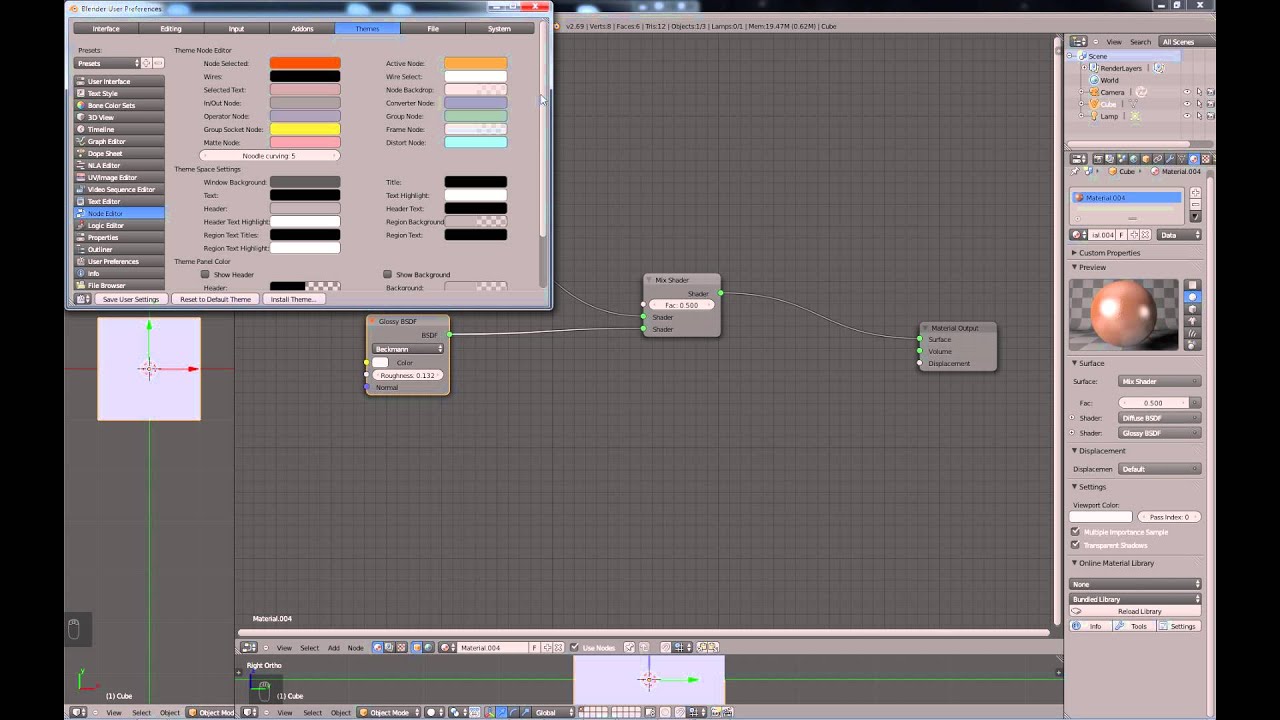
Task: Toggle Cube selectability cursor icon
Action: click(1199, 104)
